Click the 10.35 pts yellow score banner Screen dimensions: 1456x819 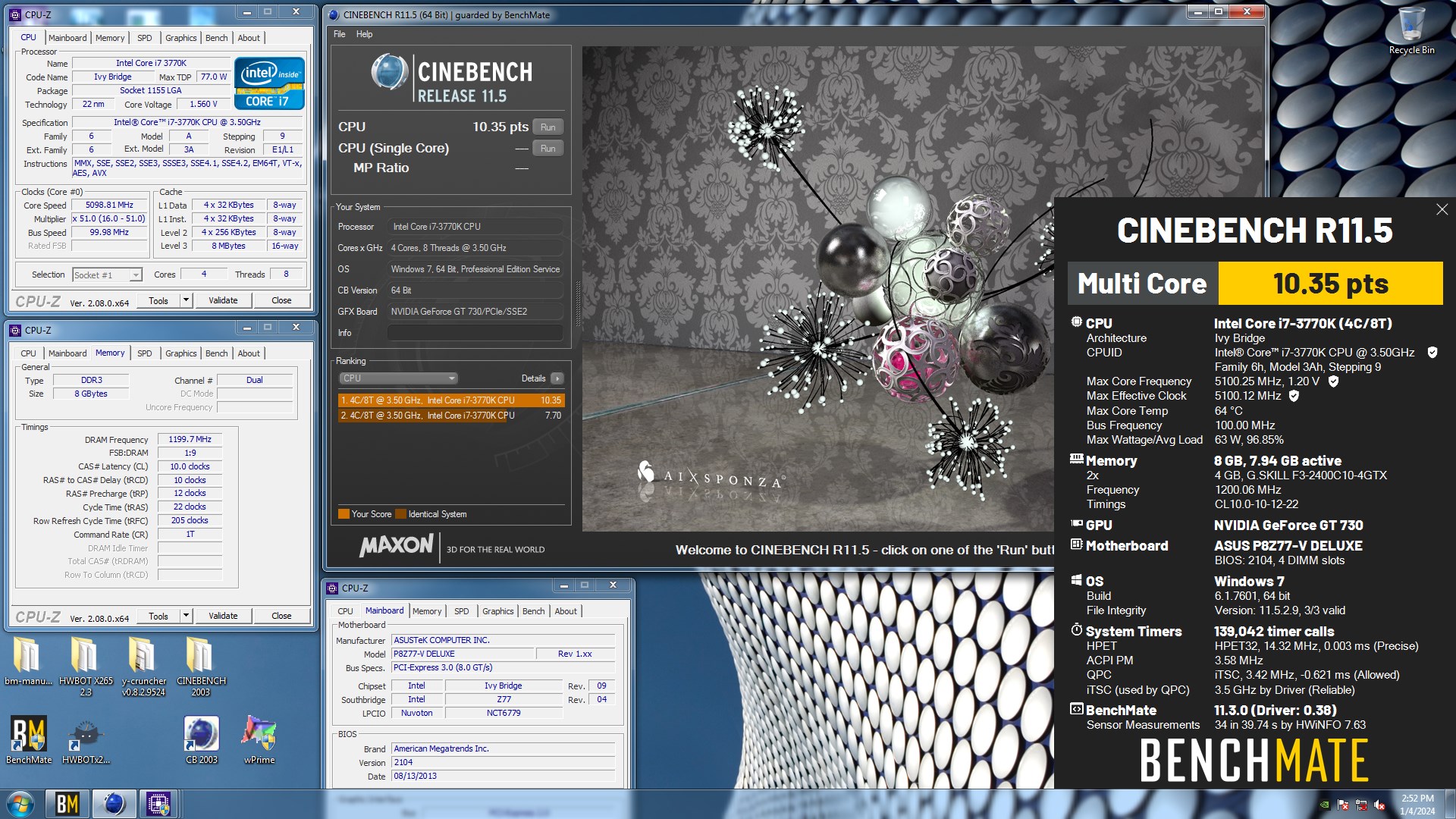pyautogui.click(x=1330, y=284)
